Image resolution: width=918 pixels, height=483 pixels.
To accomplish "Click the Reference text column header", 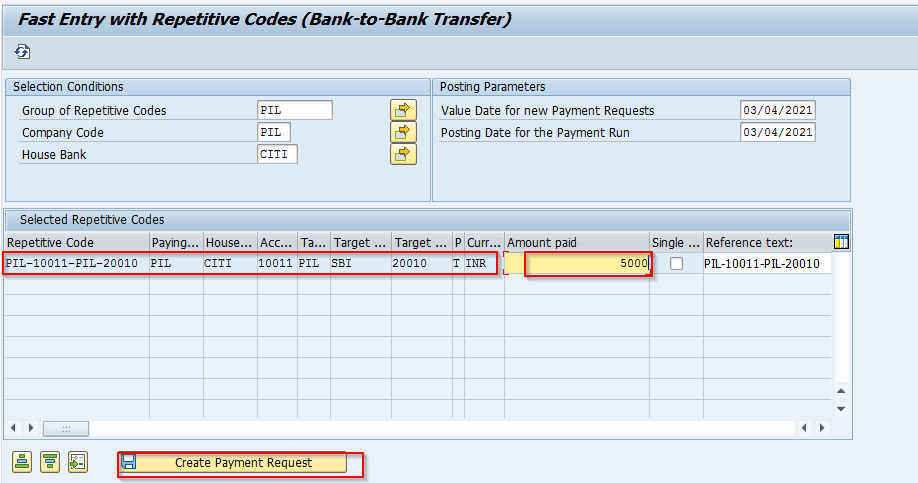I will pyautogui.click(x=767, y=242).
